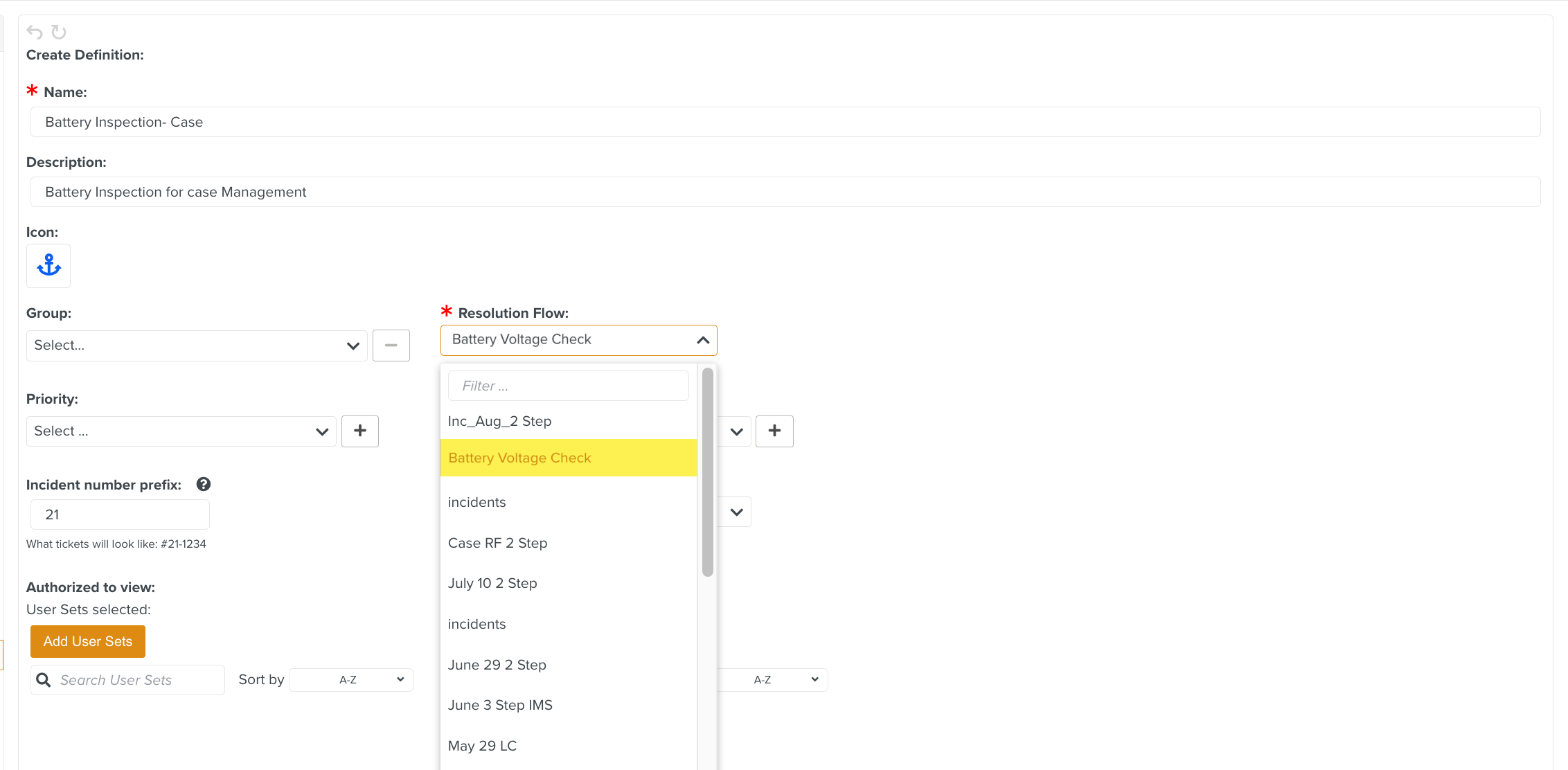
Task: Choose Case RF 2 Step option
Action: 497,543
